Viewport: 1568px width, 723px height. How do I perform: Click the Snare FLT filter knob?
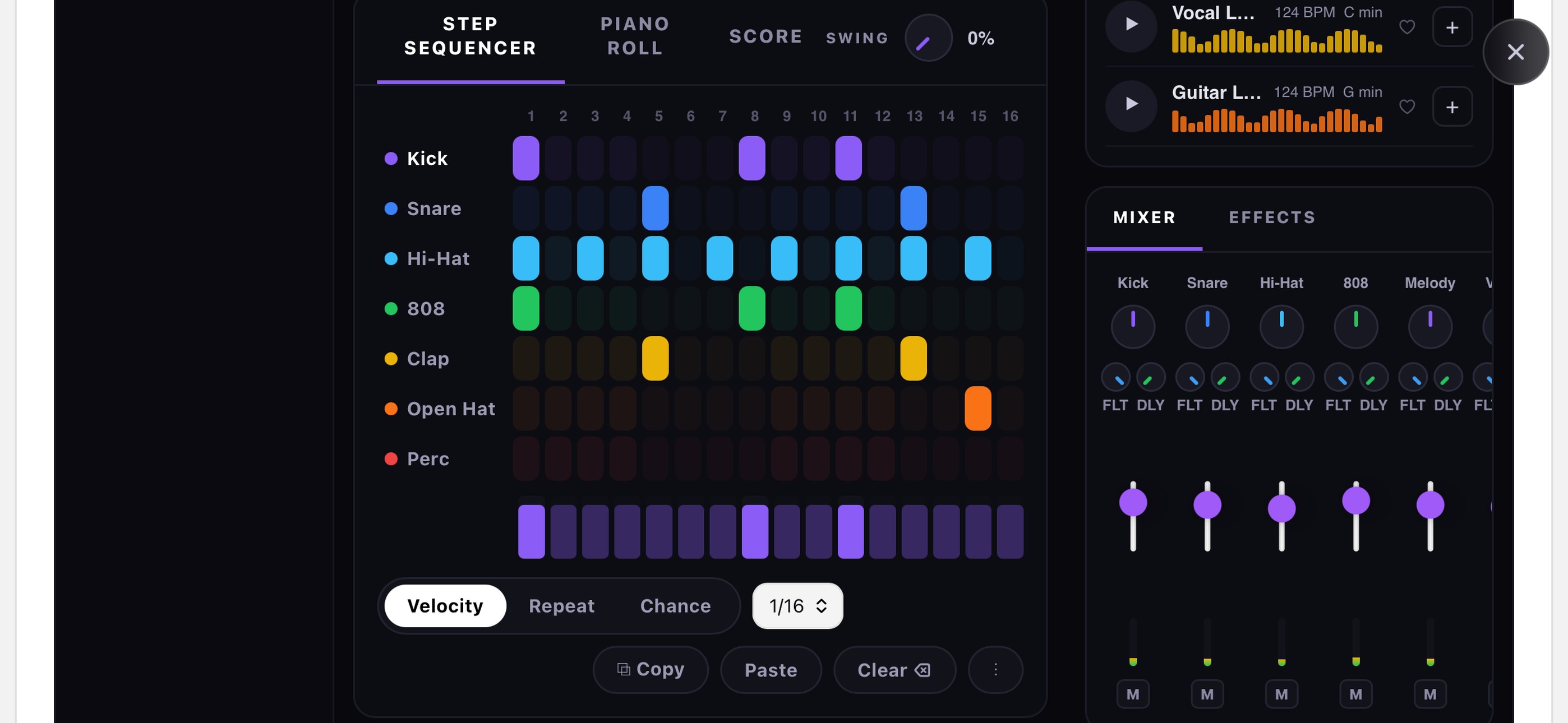1190,377
